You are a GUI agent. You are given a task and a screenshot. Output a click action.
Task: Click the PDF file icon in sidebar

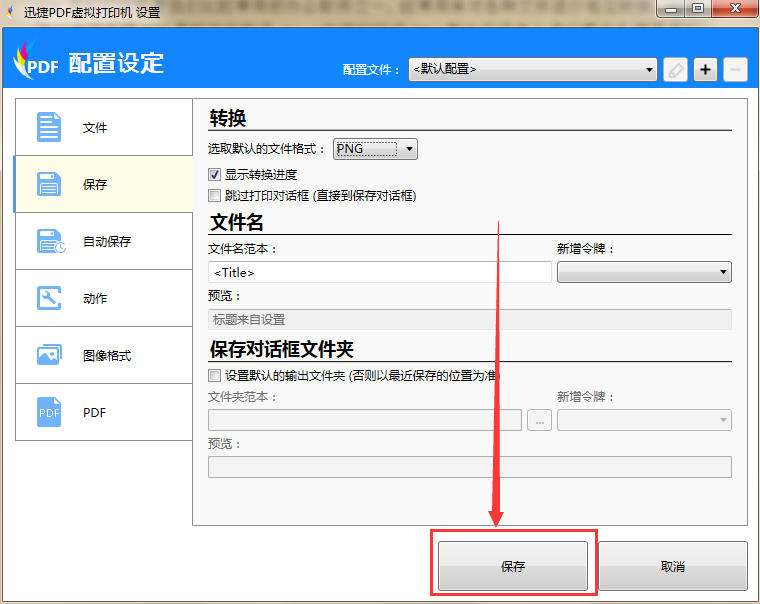pos(49,412)
